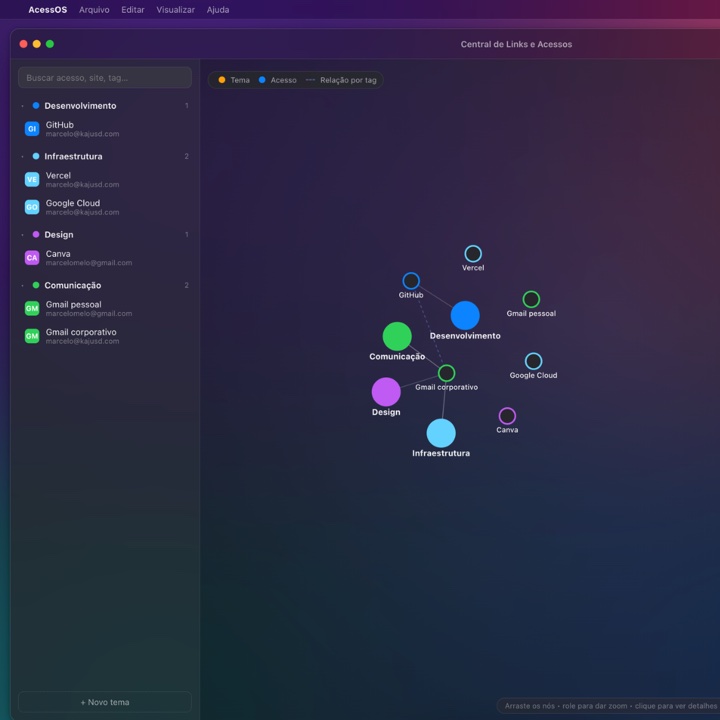The image size is (720, 720).
Task: Click the green Comunicação theme node
Action: click(x=397, y=336)
